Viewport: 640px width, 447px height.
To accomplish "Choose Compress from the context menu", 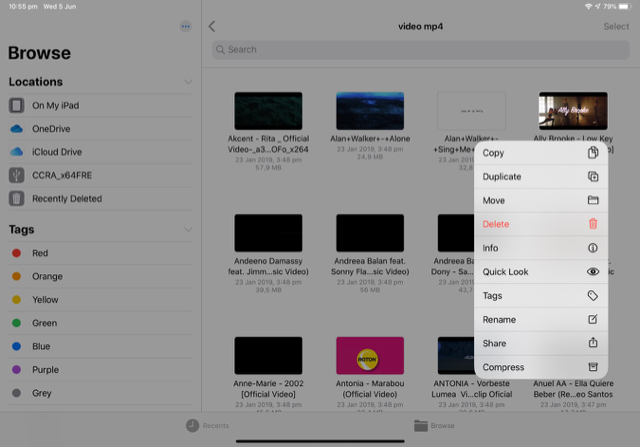I will coord(541,367).
